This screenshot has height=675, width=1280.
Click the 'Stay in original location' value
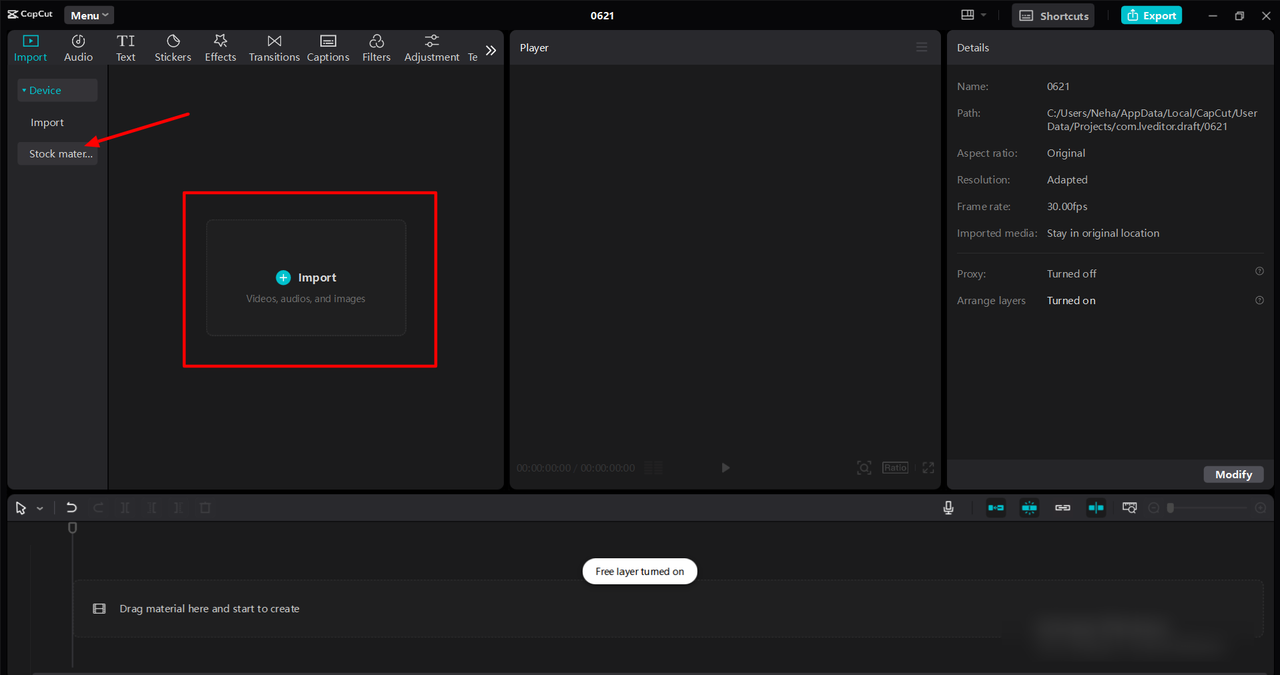click(x=1103, y=233)
